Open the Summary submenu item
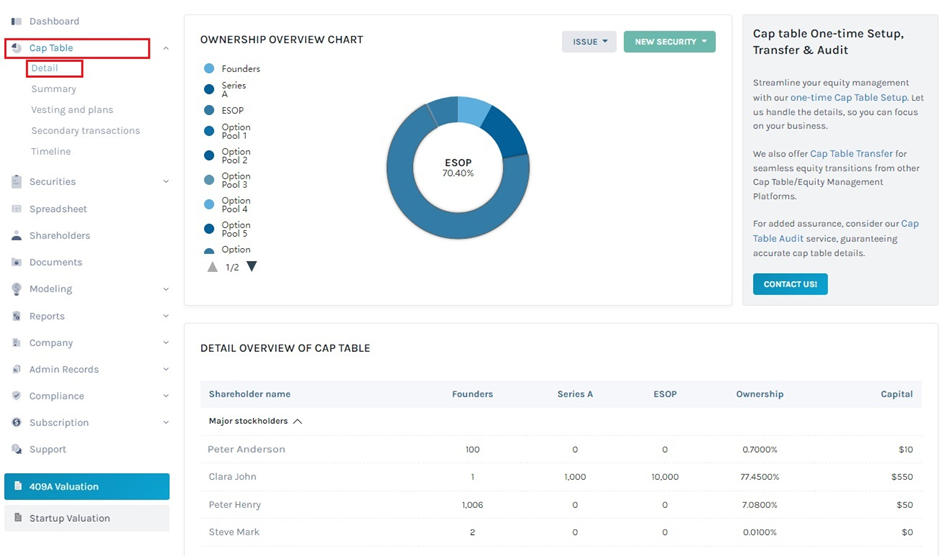Image resolution: width=940 pixels, height=556 pixels. [53, 89]
